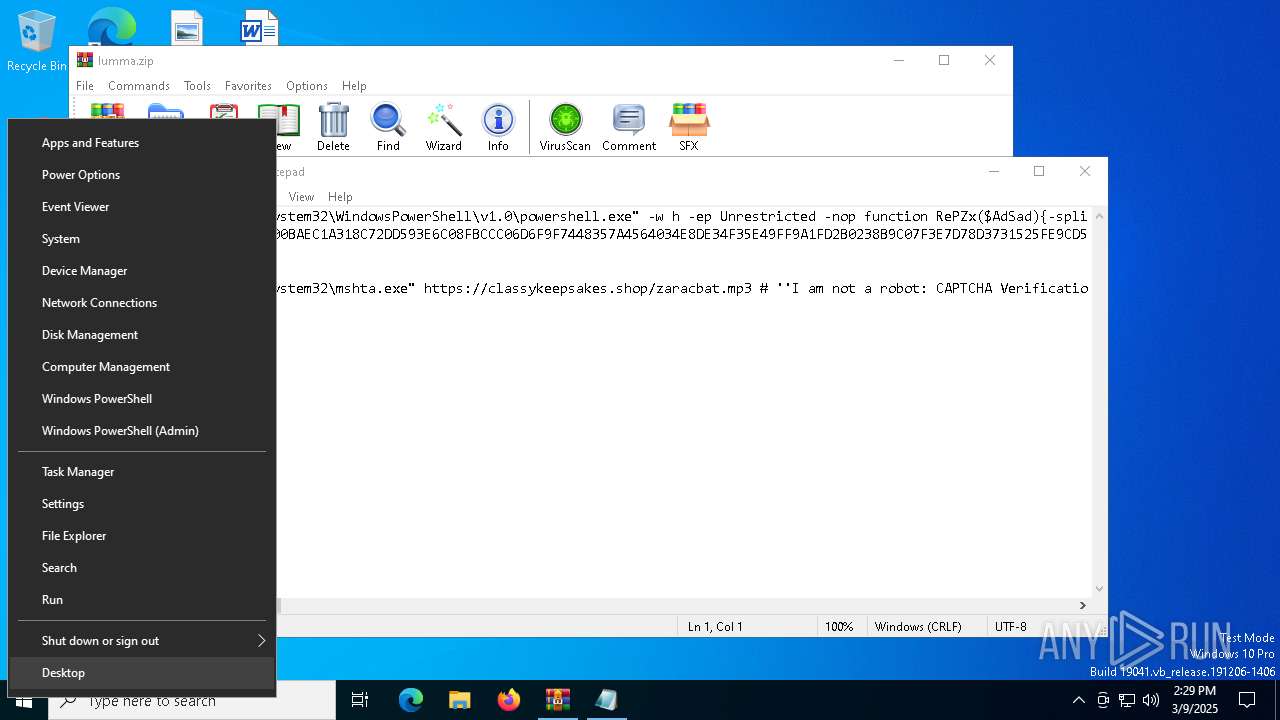The width and height of the screenshot is (1280, 720).
Task: Launch Microsoft Edge from taskbar
Action: tap(411, 700)
